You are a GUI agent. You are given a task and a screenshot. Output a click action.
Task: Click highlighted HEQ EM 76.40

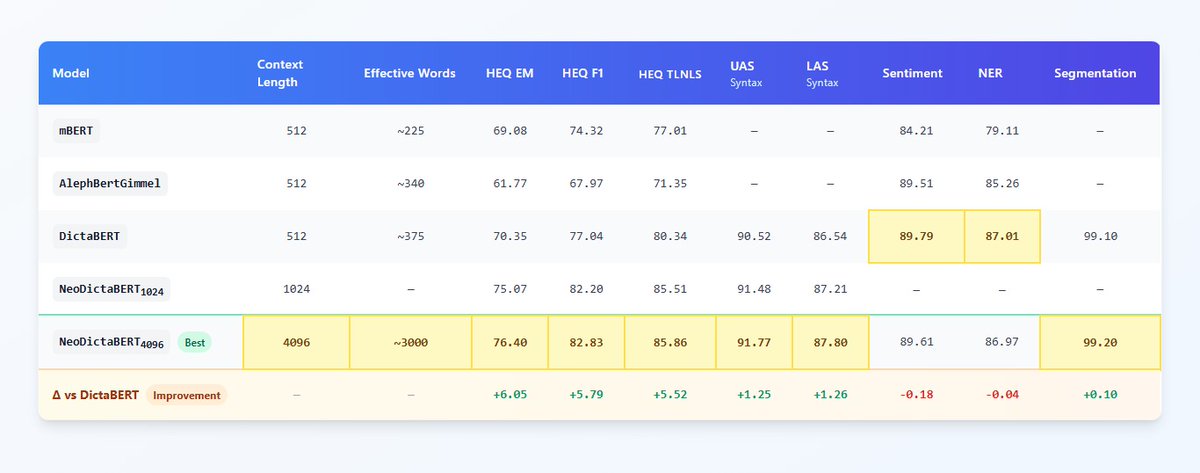(510, 342)
